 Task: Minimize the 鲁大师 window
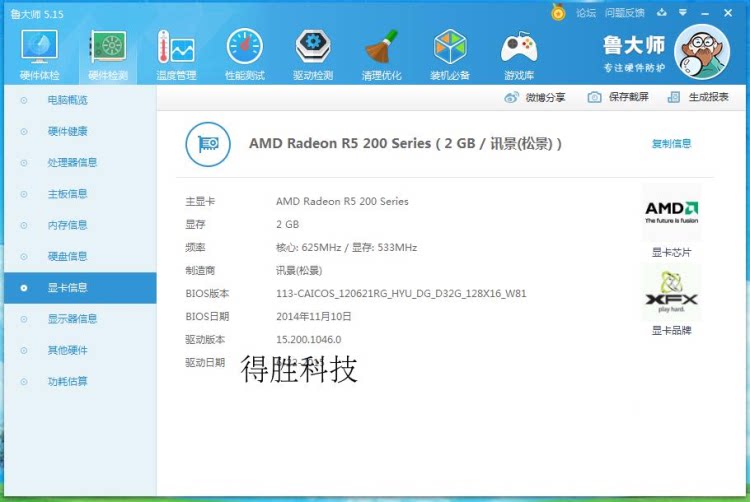(705, 13)
